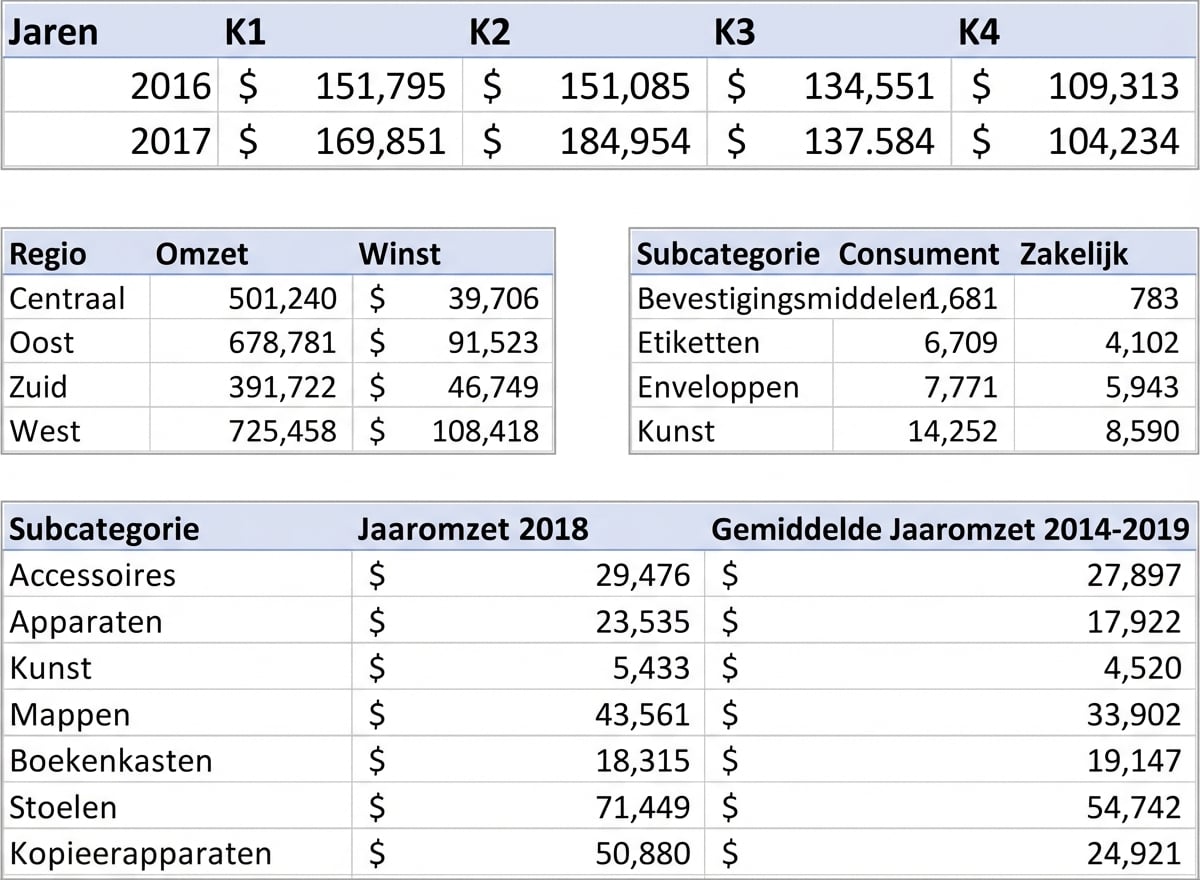The width and height of the screenshot is (1200, 880).
Task: Click the K2 column header
Action: click(489, 32)
